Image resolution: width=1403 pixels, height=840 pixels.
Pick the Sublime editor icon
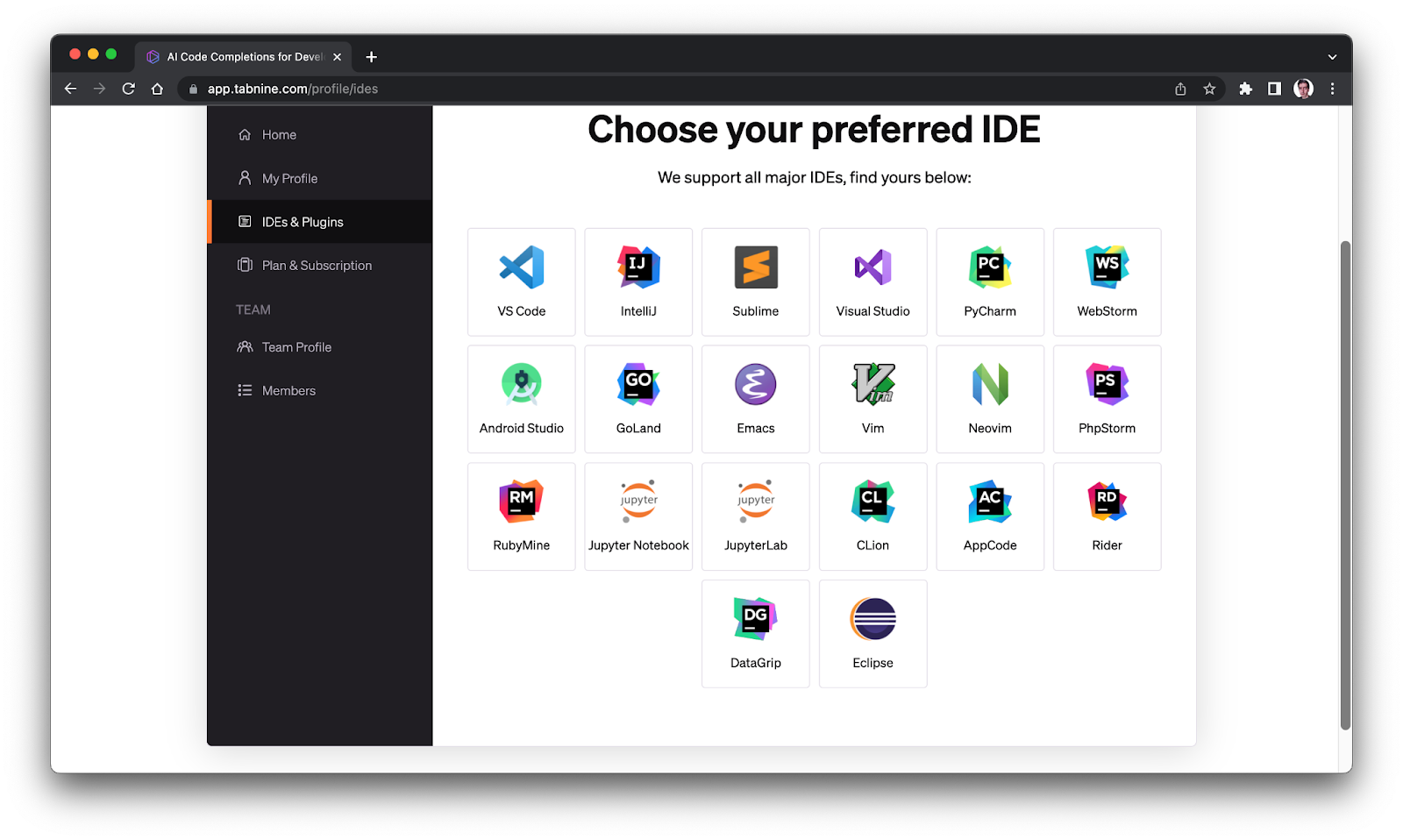pyautogui.click(x=756, y=267)
